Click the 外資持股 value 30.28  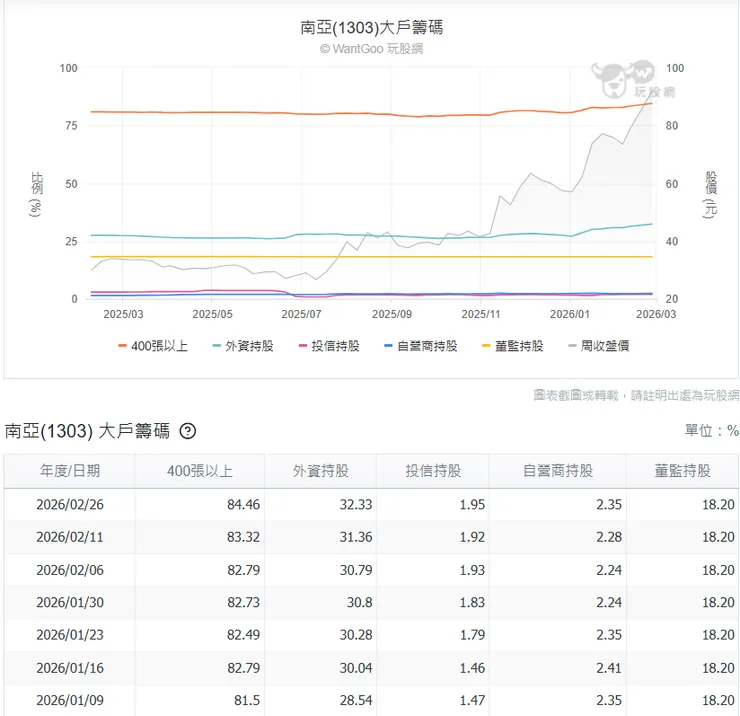pyautogui.click(x=356, y=635)
